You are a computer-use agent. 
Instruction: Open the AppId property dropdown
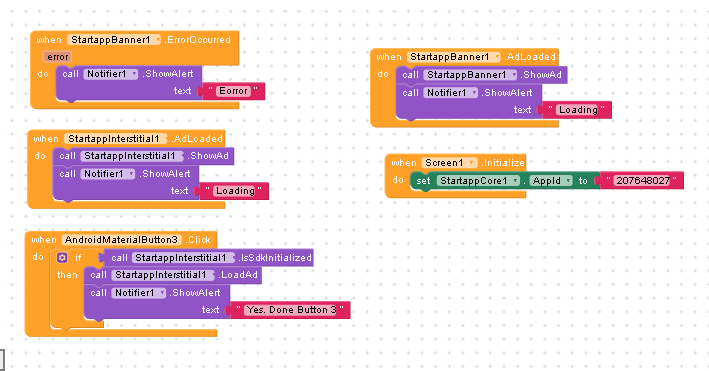(x=551, y=181)
